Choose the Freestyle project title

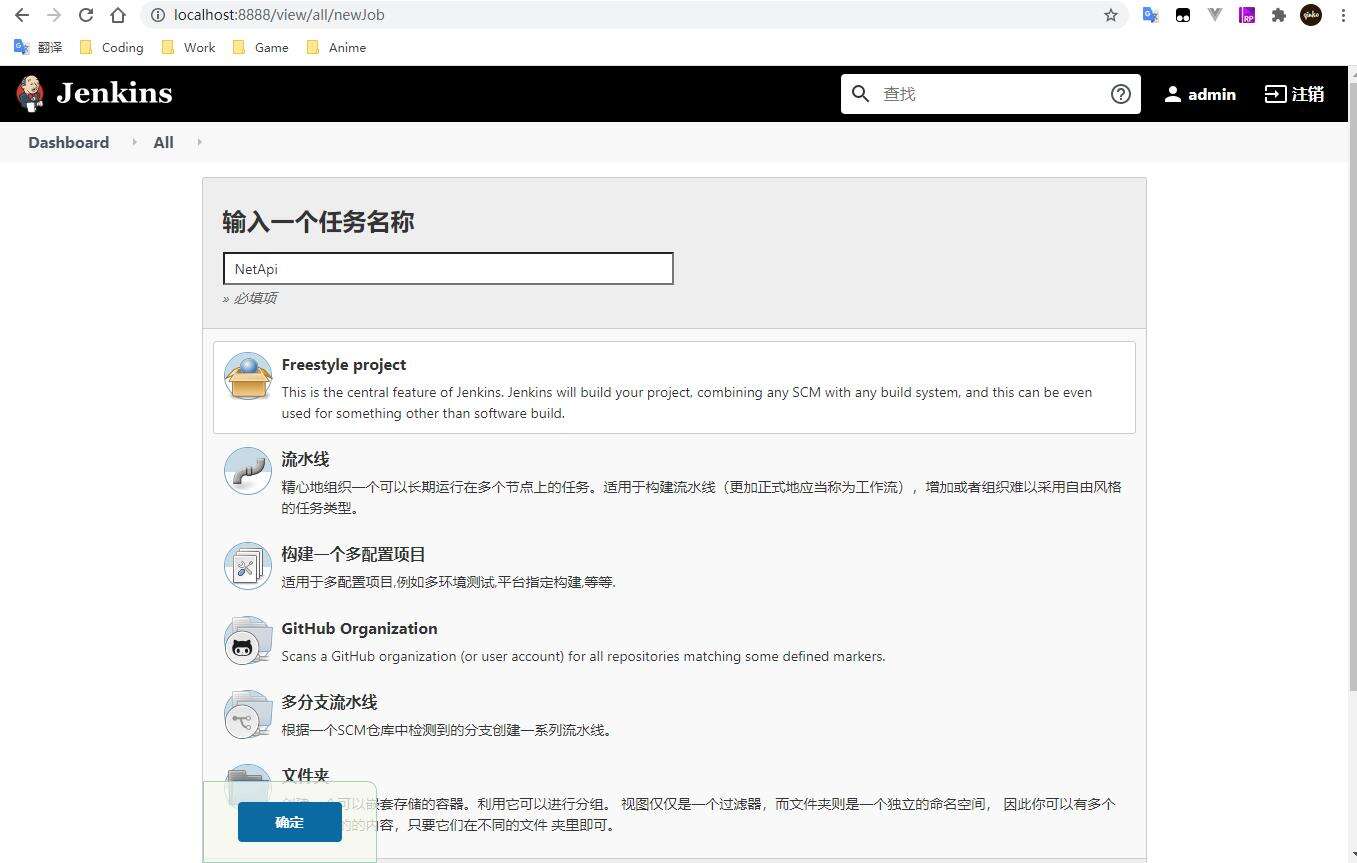pos(344,365)
